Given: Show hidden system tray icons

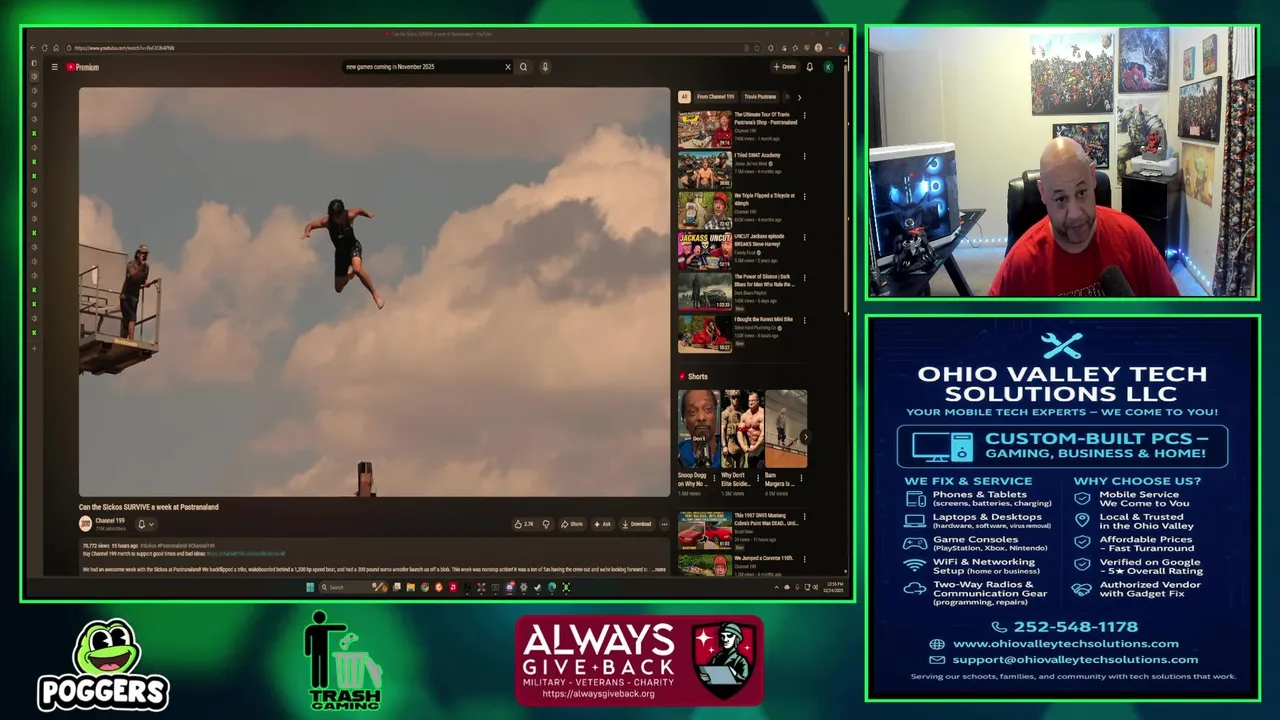Looking at the screenshot, I should (777, 587).
